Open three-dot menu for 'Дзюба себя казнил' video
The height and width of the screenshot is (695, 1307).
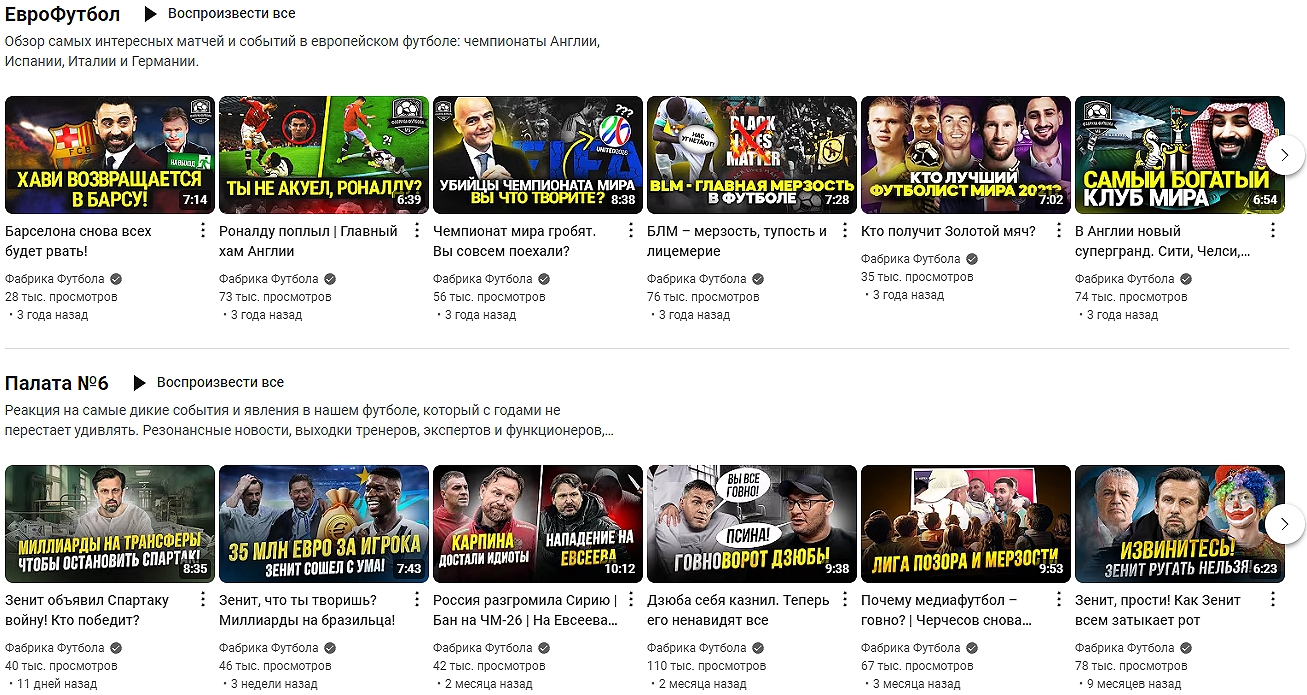tap(845, 600)
